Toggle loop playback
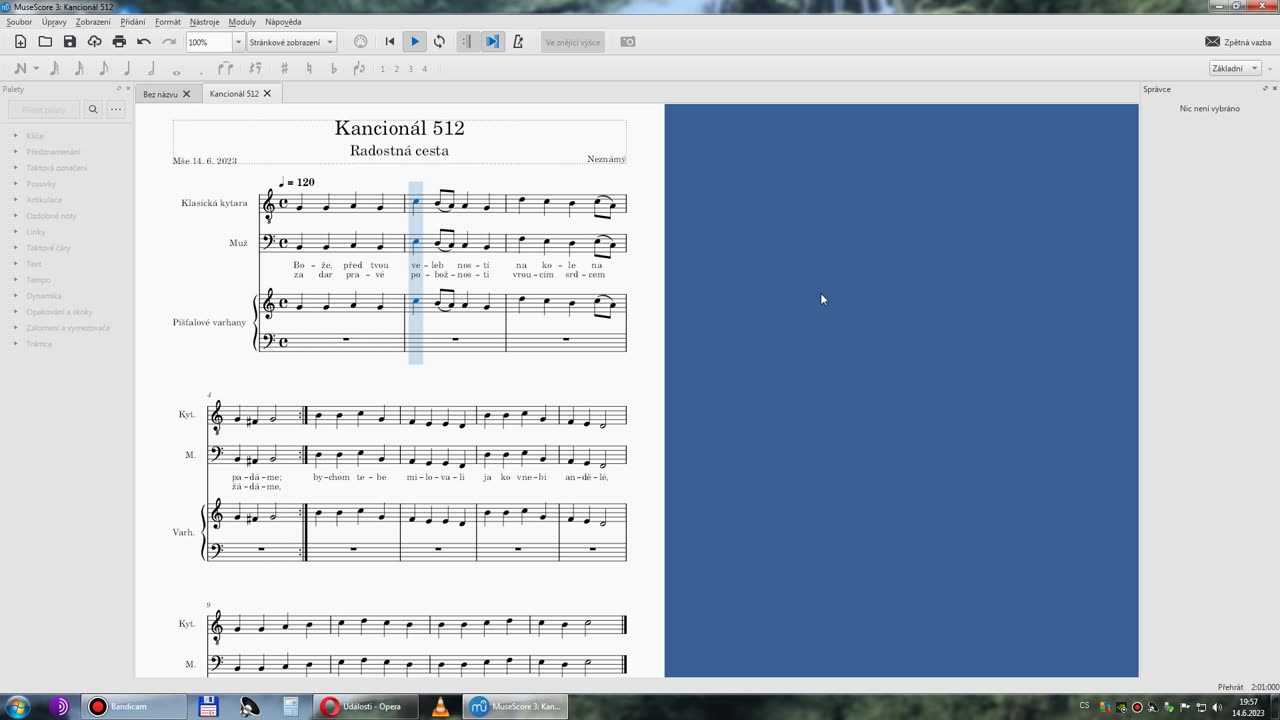This screenshot has height=720, width=1280. tap(439, 42)
